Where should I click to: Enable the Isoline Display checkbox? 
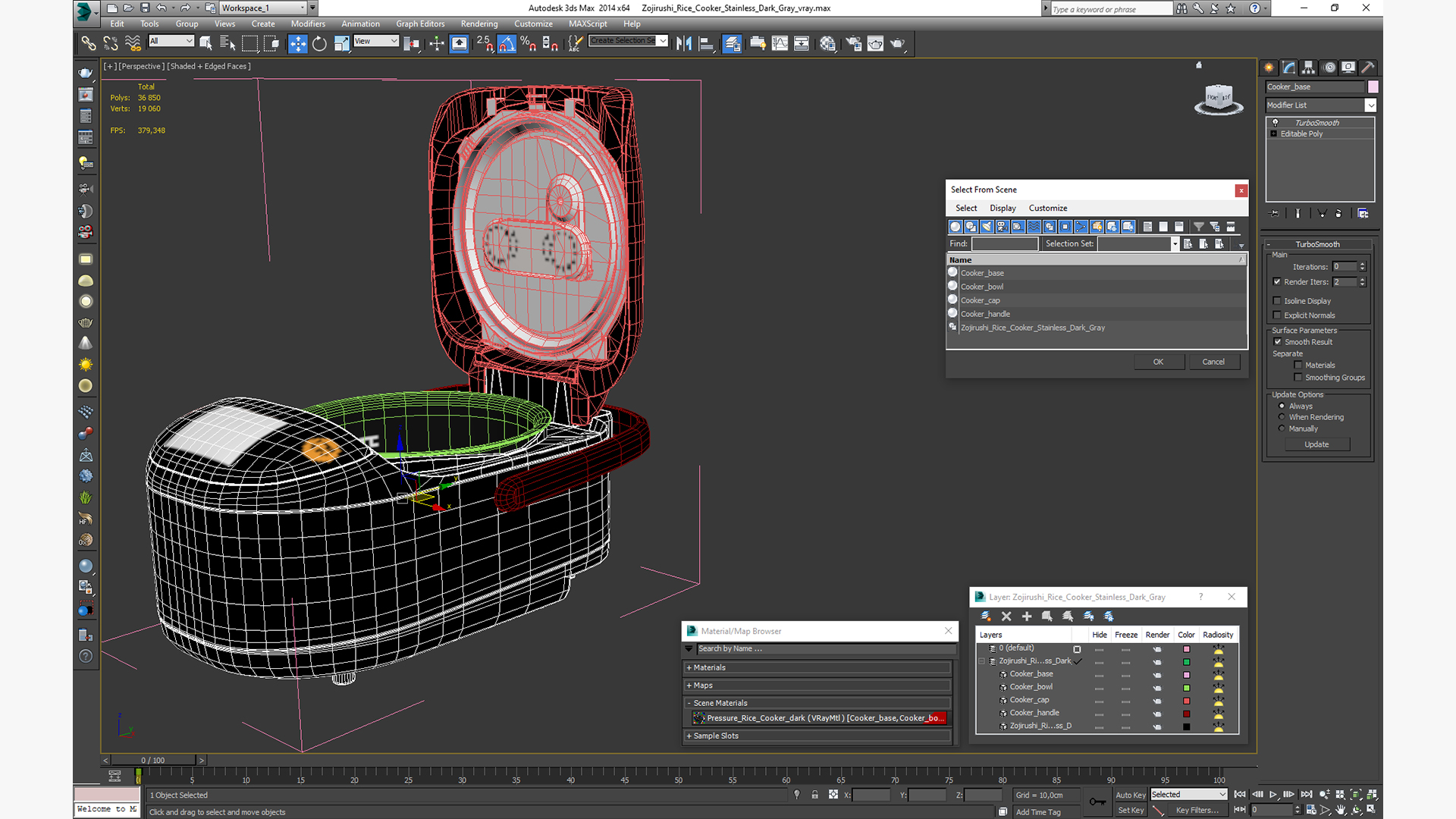pos(1278,301)
